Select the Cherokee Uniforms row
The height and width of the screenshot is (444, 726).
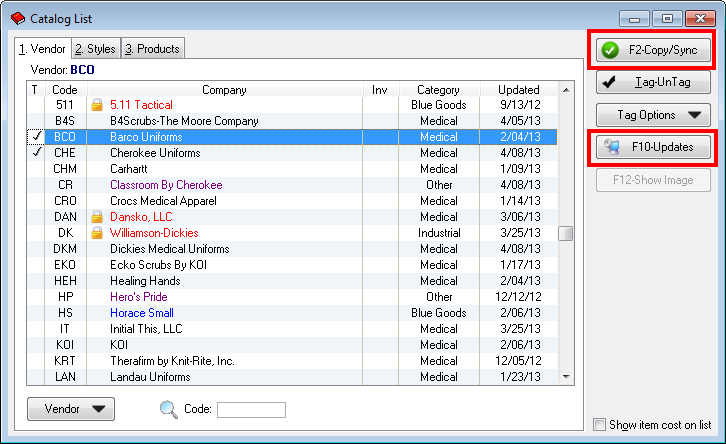click(292, 153)
